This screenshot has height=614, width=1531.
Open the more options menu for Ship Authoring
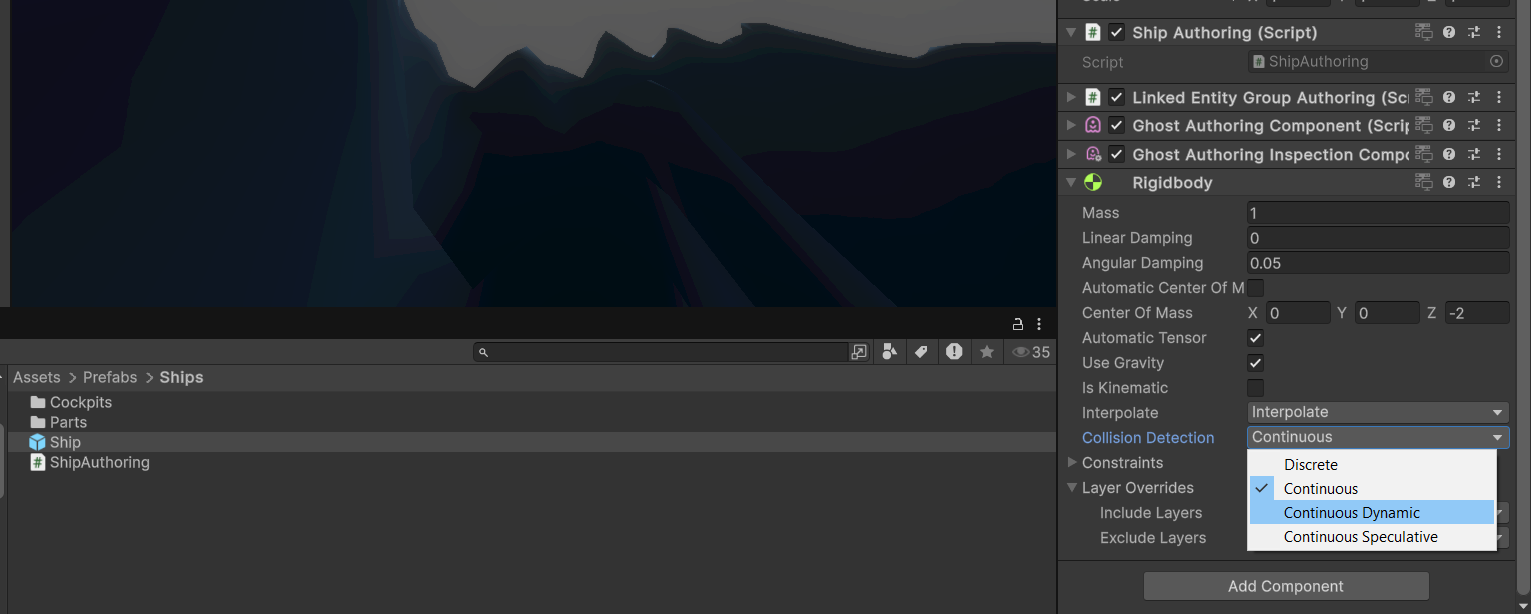point(1498,32)
